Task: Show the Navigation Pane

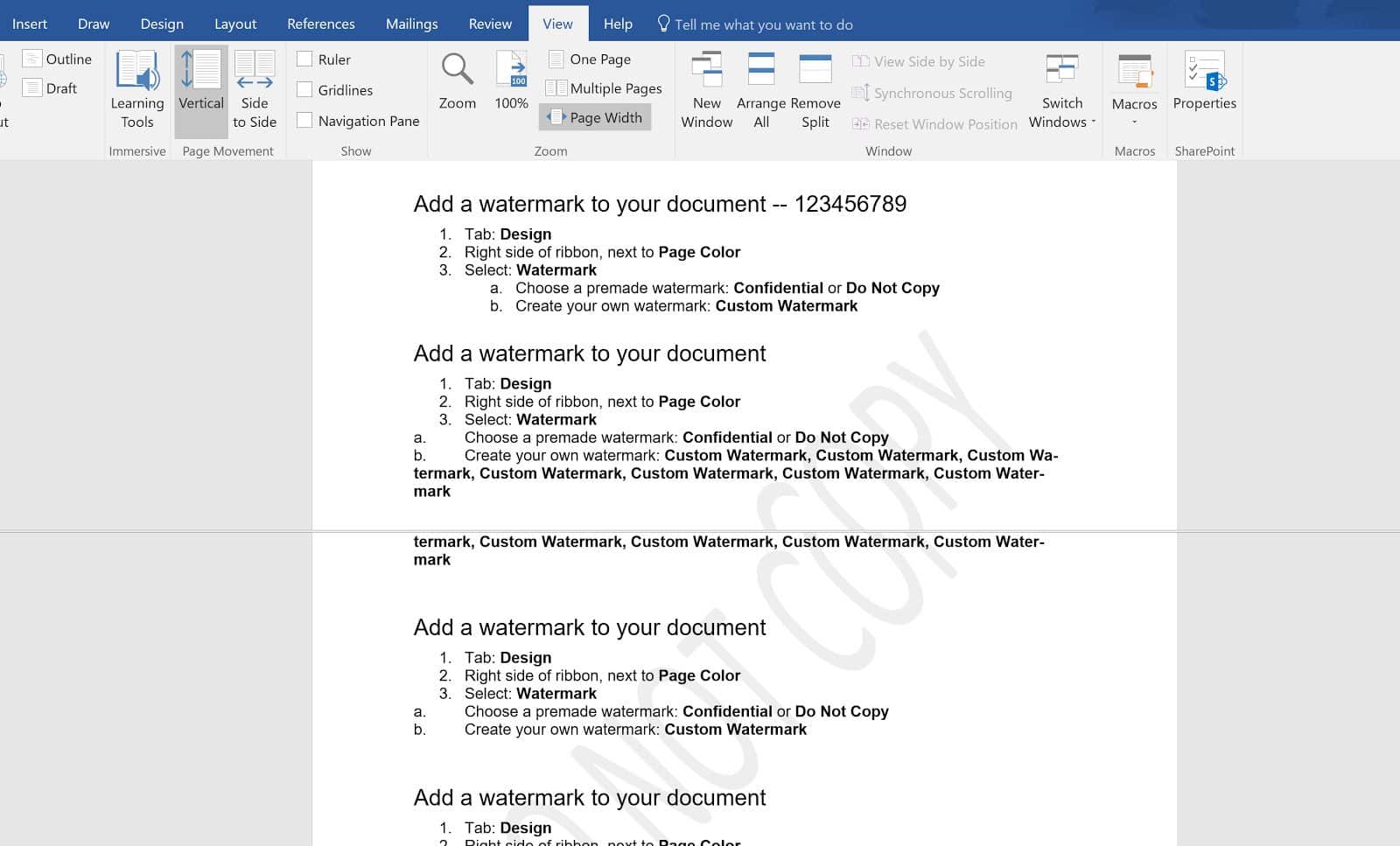Action: pos(305,121)
